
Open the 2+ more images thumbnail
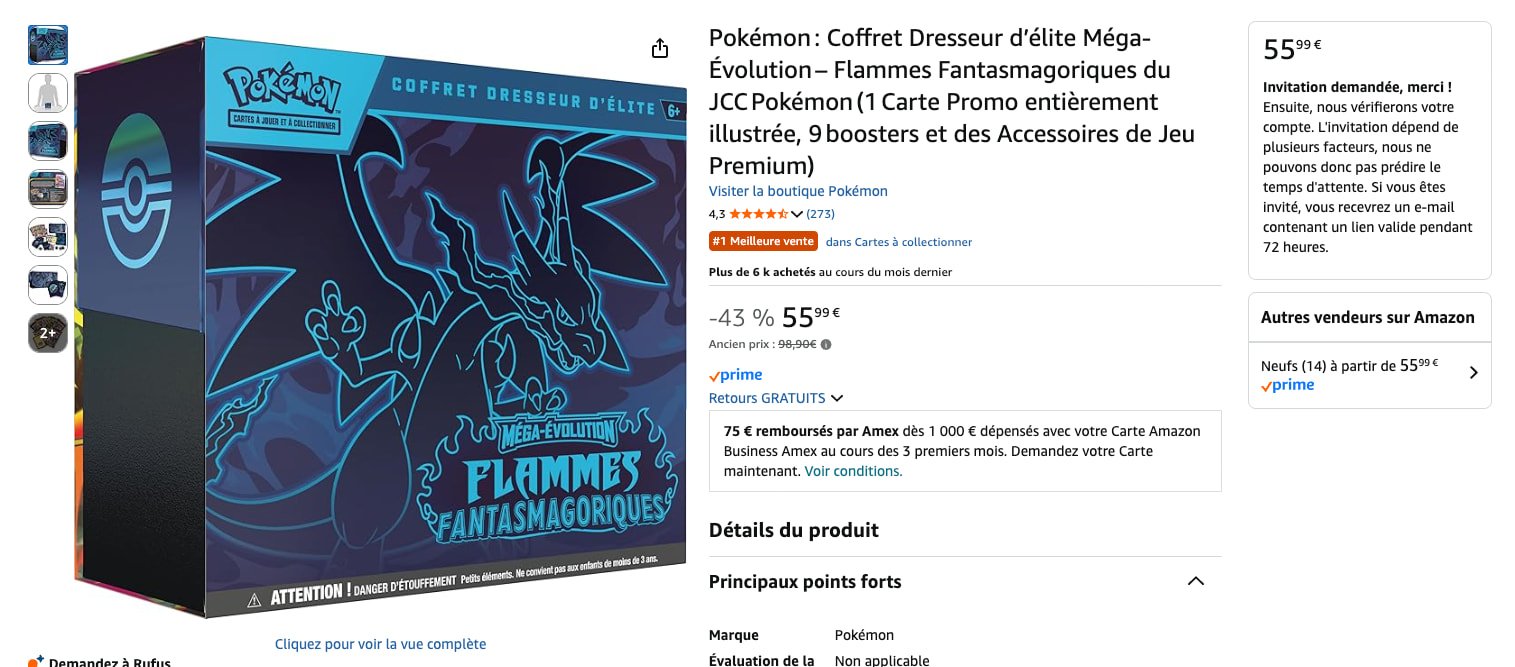[x=48, y=333]
